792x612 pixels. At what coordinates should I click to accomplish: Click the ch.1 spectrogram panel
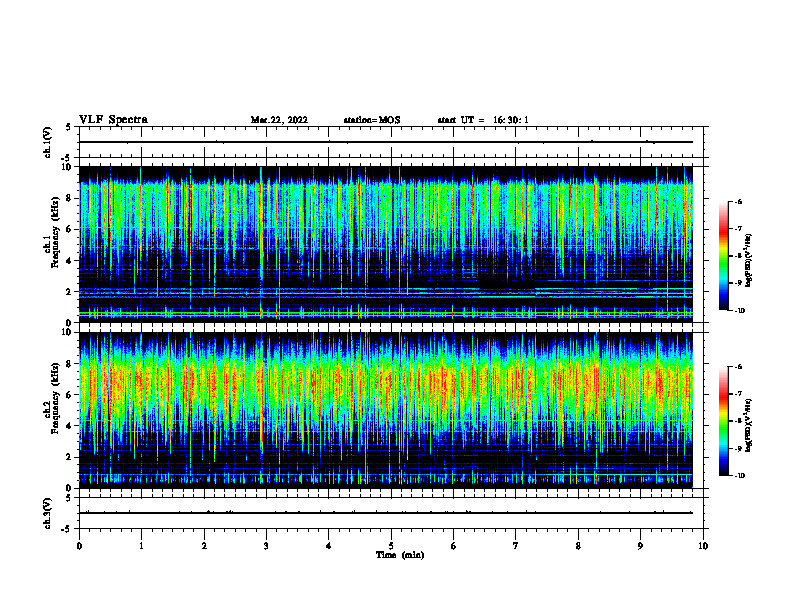[x=385, y=244]
